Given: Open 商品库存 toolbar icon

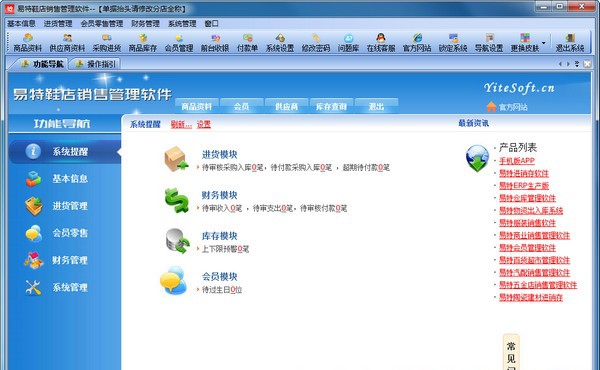Looking at the screenshot, I should [x=143, y=42].
